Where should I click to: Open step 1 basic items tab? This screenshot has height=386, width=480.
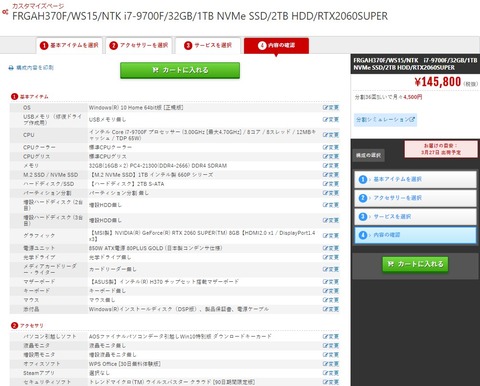pos(70,45)
